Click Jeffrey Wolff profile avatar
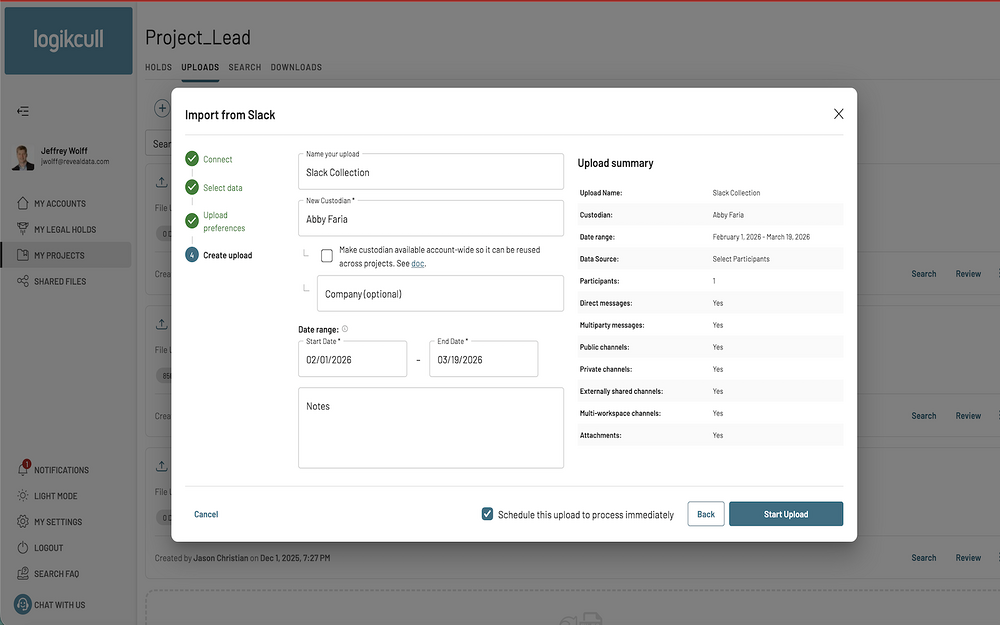The height and width of the screenshot is (625, 1000). [x=23, y=158]
